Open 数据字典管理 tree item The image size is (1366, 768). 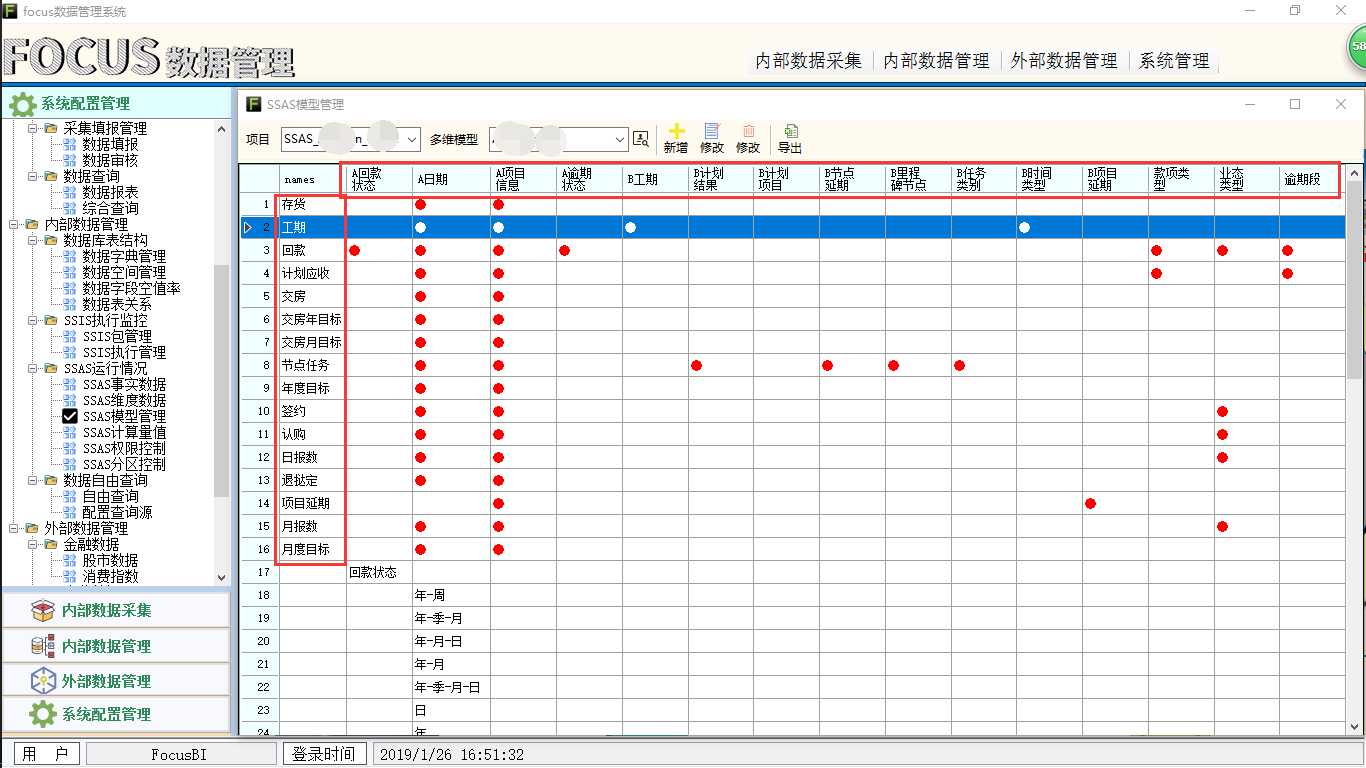coord(124,256)
